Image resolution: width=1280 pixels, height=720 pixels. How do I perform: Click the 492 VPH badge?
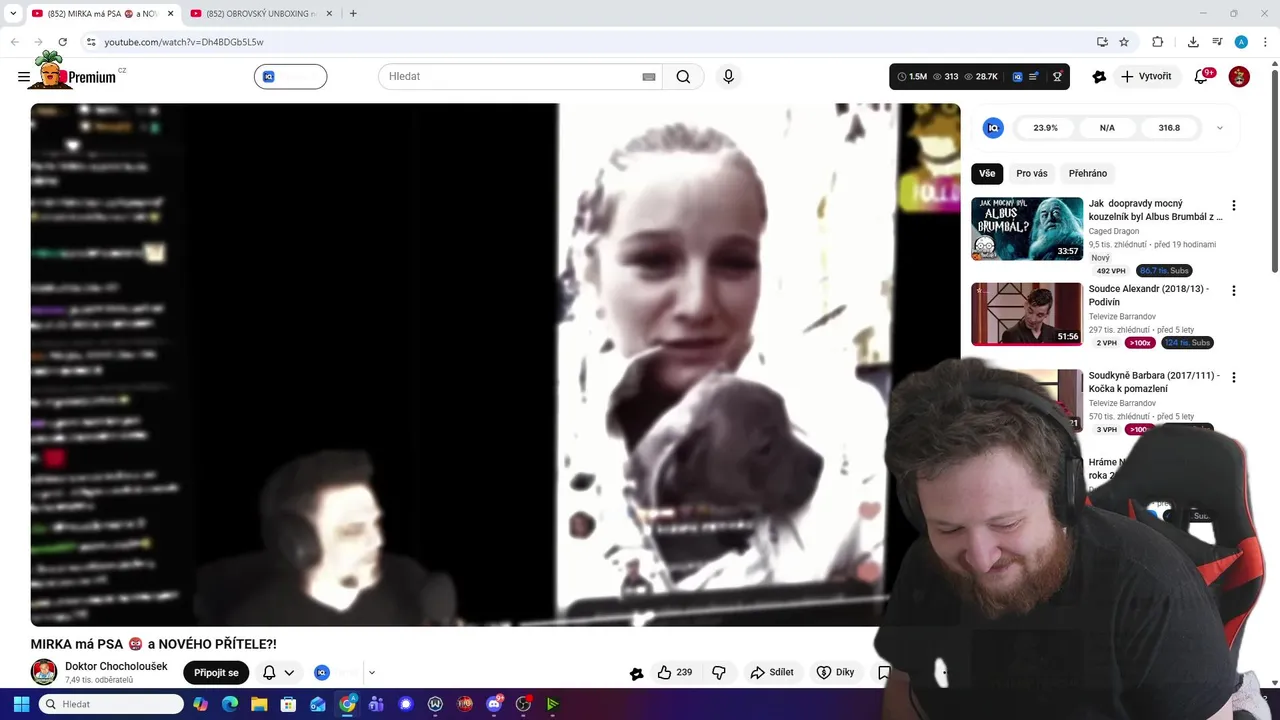(1111, 271)
